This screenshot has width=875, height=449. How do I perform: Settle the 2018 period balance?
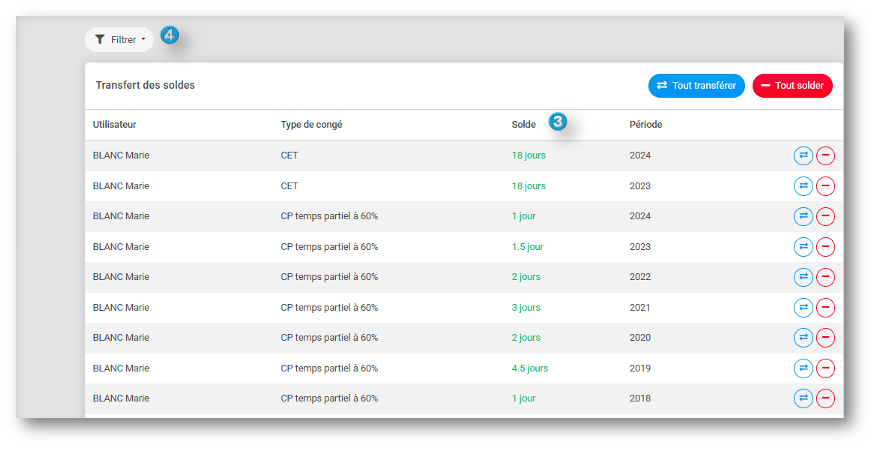(x=825, y=398)
